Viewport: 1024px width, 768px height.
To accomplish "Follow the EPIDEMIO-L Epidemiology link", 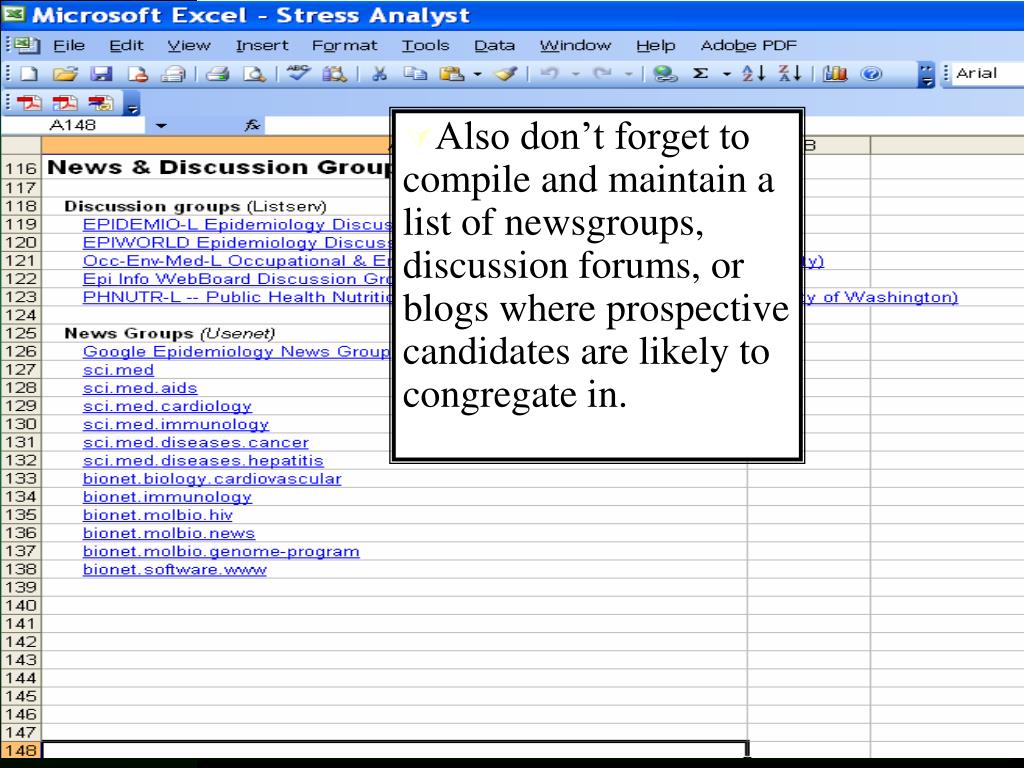I will coord(236,225).
